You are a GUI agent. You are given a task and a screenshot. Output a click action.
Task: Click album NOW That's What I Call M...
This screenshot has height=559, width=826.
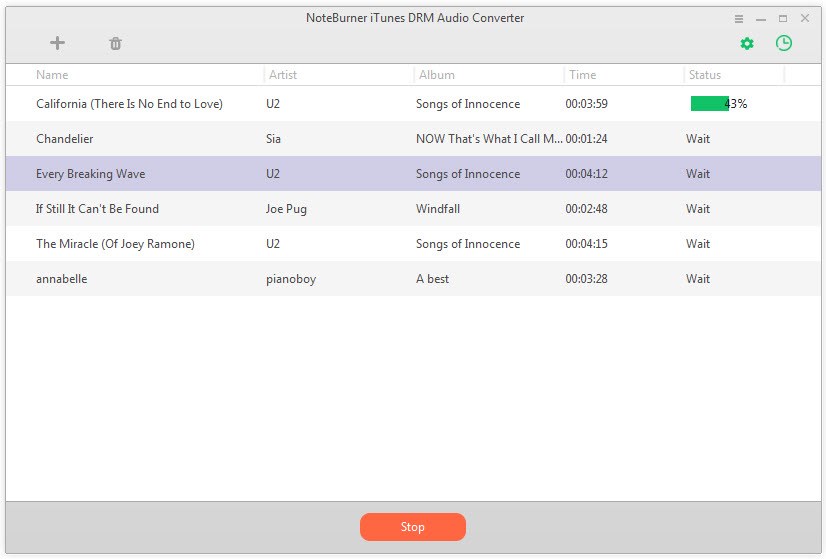point(489,139)
